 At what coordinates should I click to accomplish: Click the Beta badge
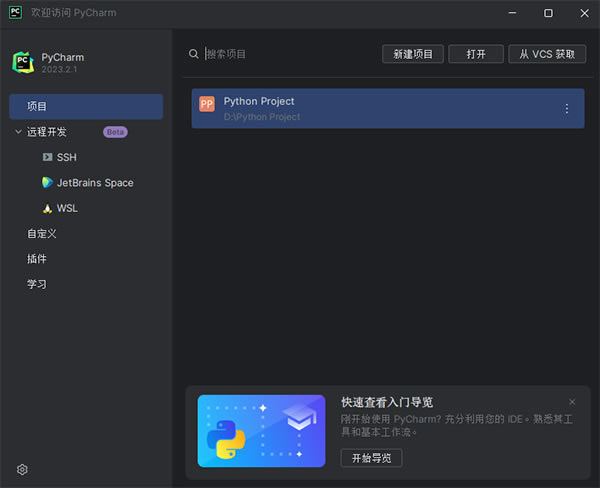115,132
